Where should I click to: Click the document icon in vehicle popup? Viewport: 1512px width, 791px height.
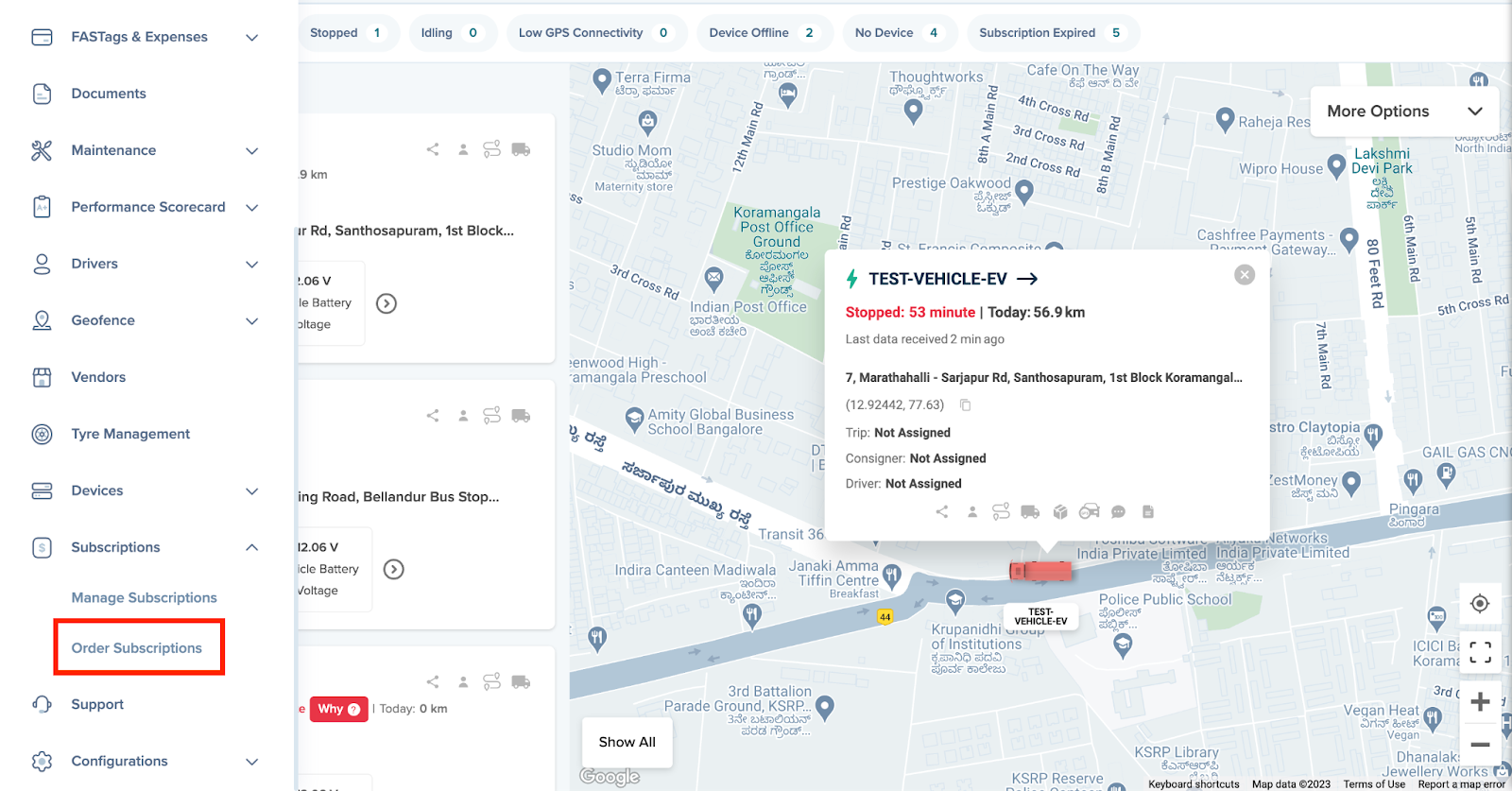click(x=1148, y=511)
